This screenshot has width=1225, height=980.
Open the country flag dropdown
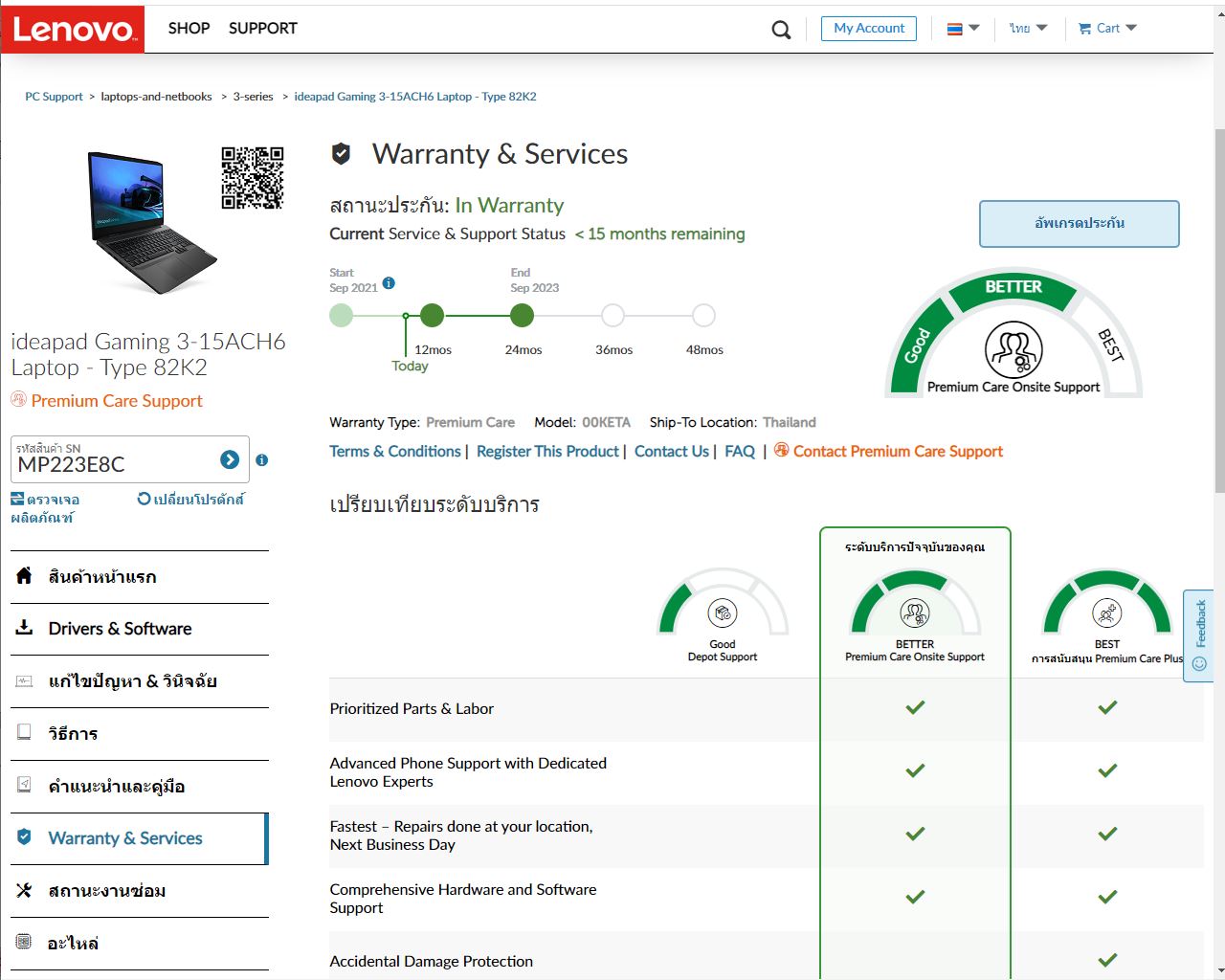click(x=963, y=29)
